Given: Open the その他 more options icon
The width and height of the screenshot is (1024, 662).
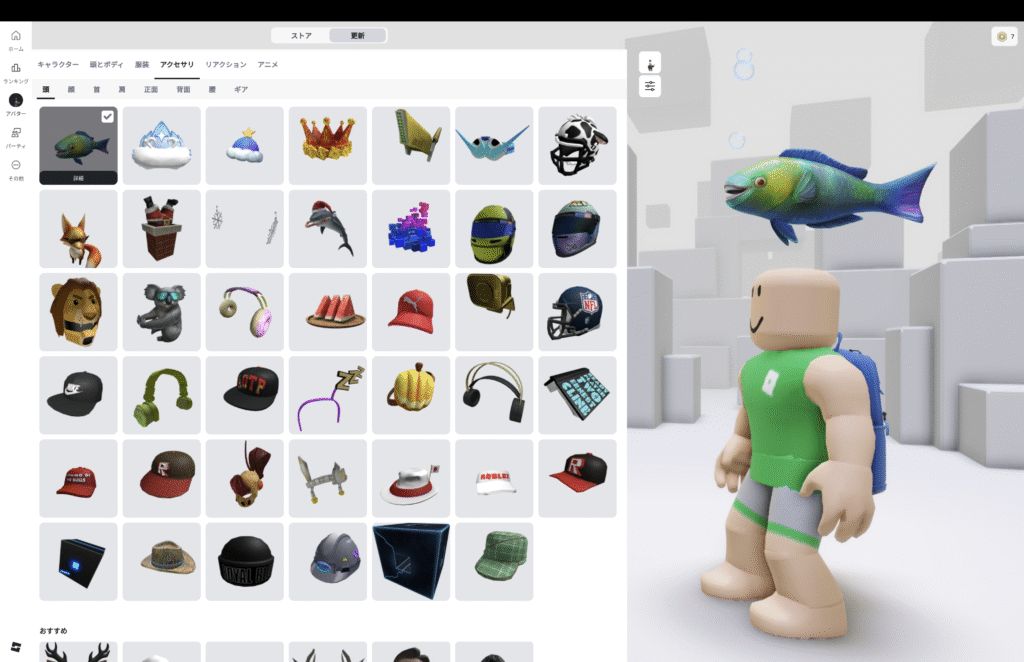Looking at the screenshot, I should tap(16, 166).
